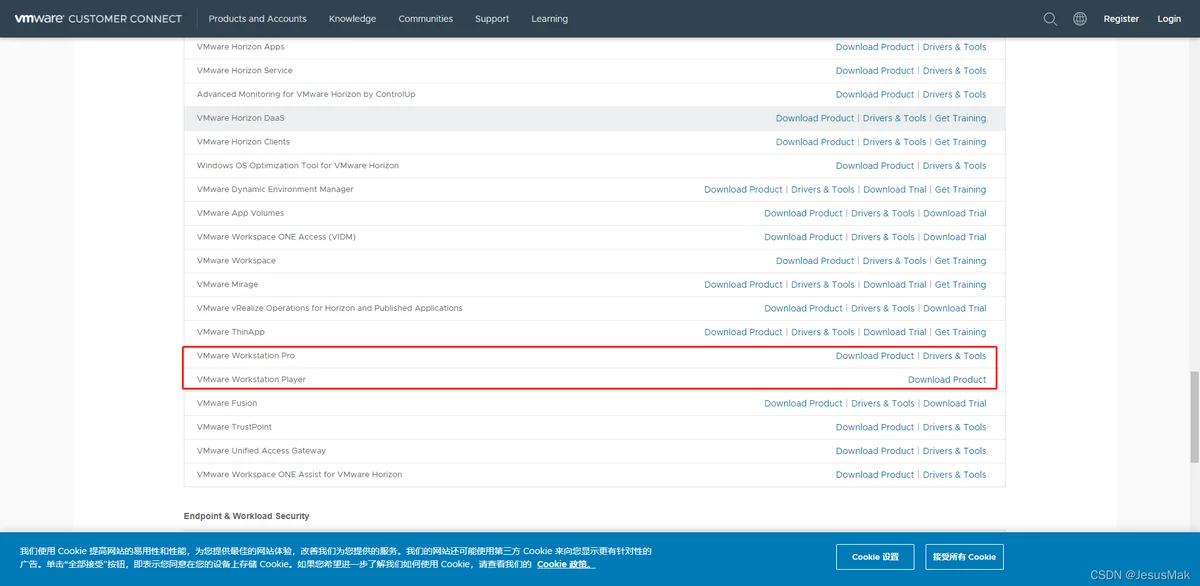Click Get Training for Dynamic Environment Manager
Viewport: 1200px width, 586px height.
[x=960, y=190]
